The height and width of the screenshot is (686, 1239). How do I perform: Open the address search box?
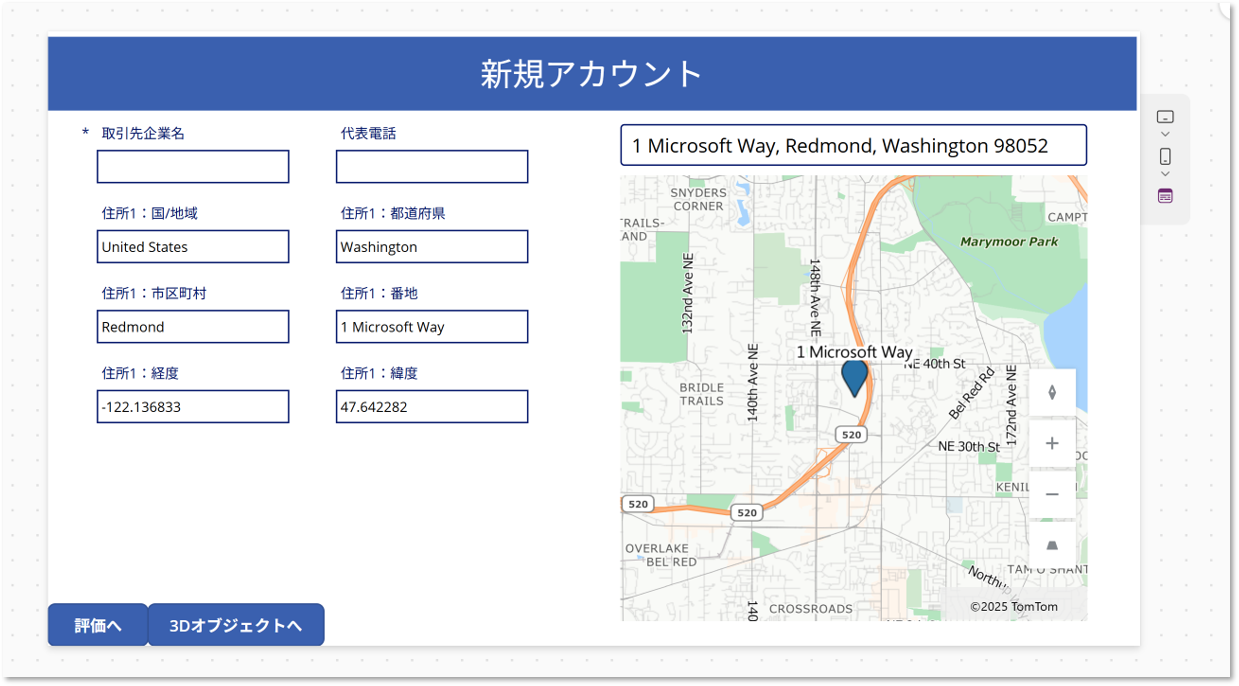[853, 146]
